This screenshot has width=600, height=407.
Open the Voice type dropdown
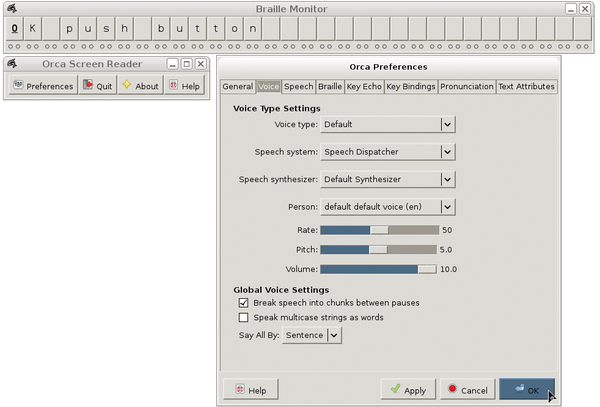388,124
